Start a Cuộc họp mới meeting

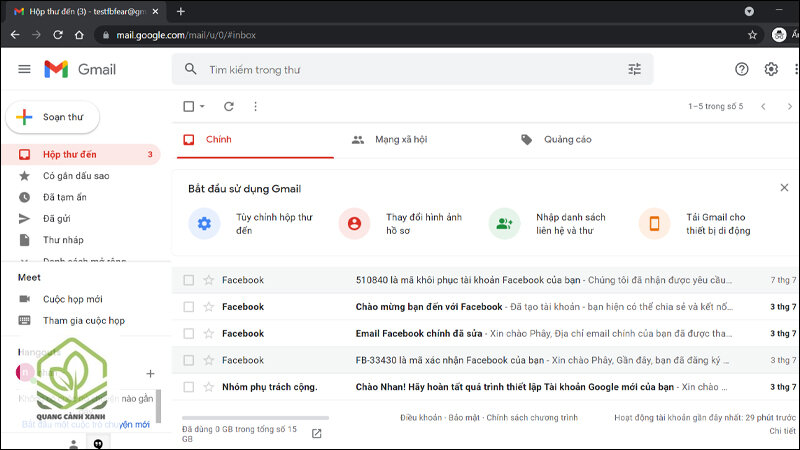pos(72,299)
